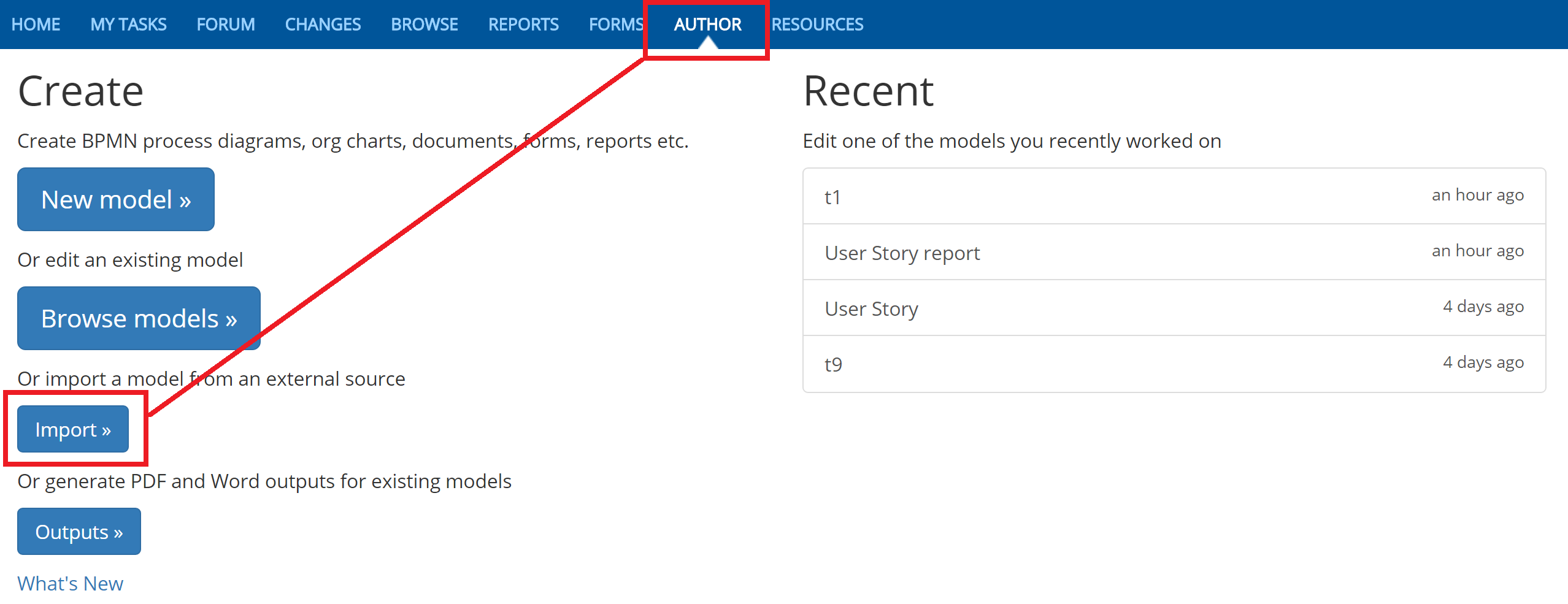Viewport: 1568px width, 604px height.
Task: Open the FORUM section
Action: coord(225,25)
